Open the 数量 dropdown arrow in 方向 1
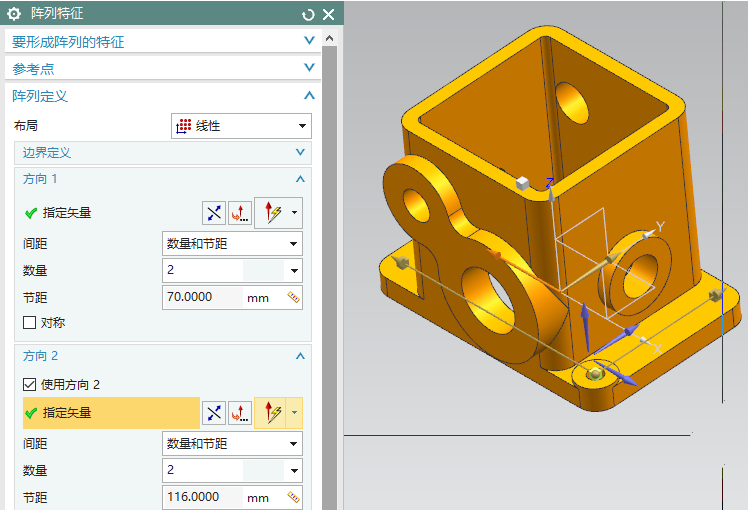749x510 pixels. click(x=294, y=271)
